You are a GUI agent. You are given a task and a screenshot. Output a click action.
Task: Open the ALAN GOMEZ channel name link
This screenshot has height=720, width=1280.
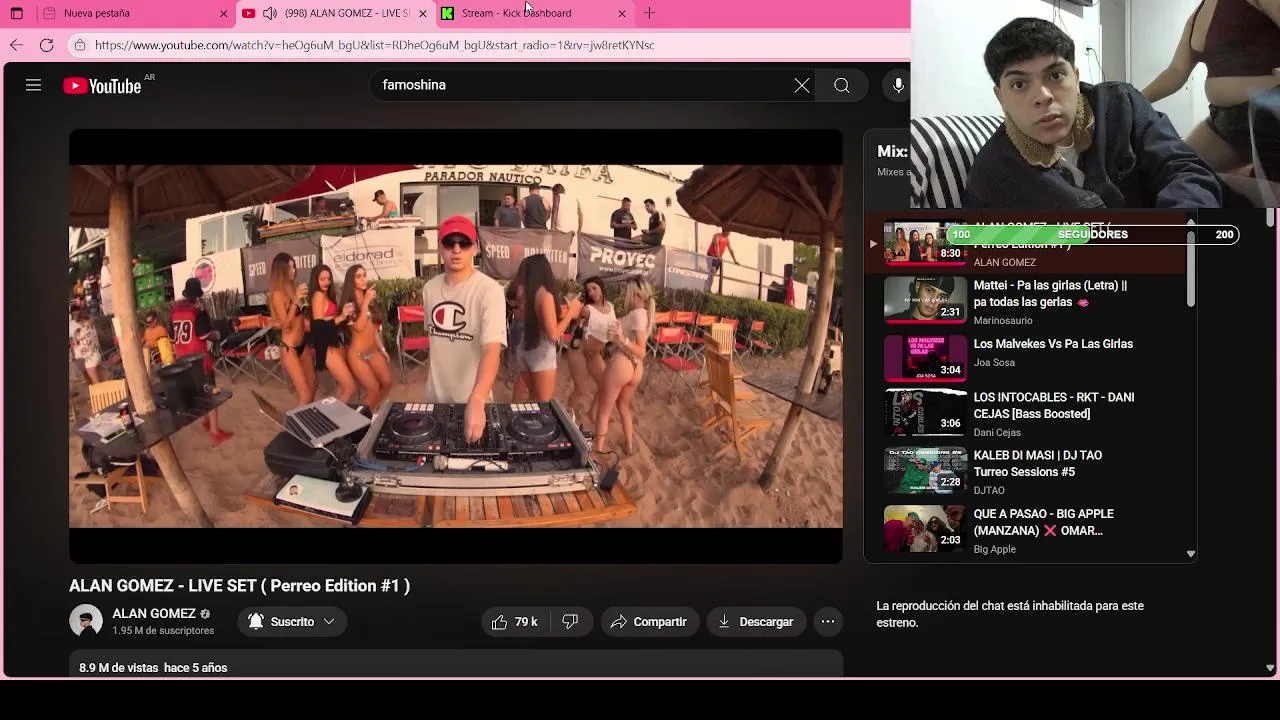[154, 614]
